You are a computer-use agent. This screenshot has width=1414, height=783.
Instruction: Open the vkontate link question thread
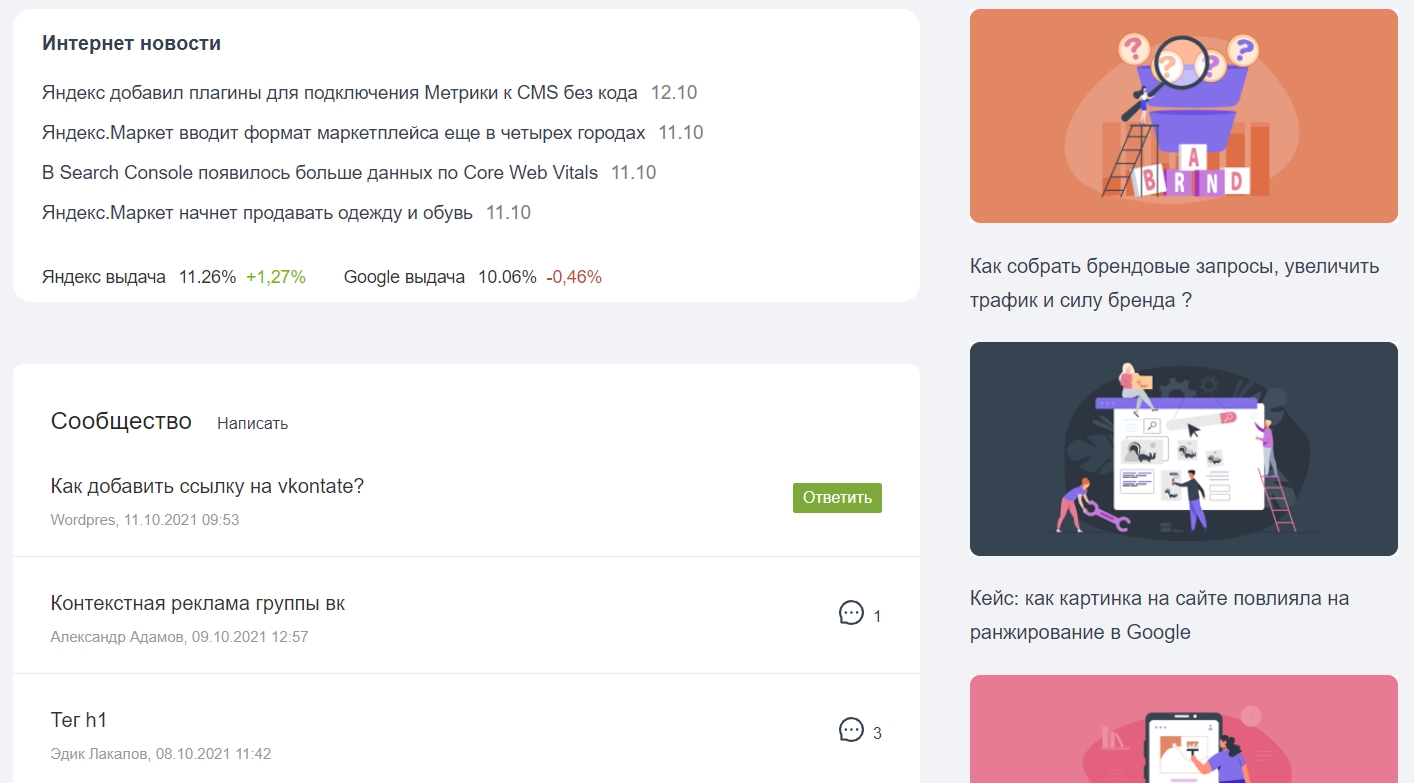pos(207,487)
